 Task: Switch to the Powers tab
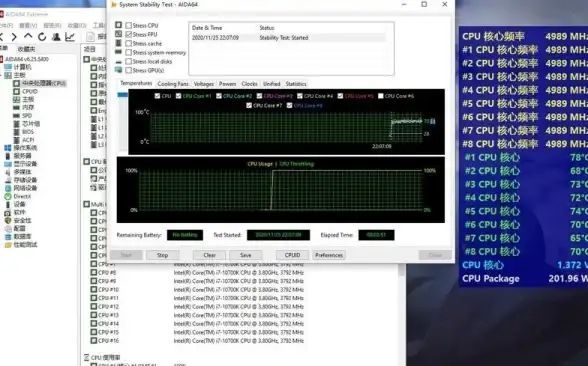click(x=228, y=84)
